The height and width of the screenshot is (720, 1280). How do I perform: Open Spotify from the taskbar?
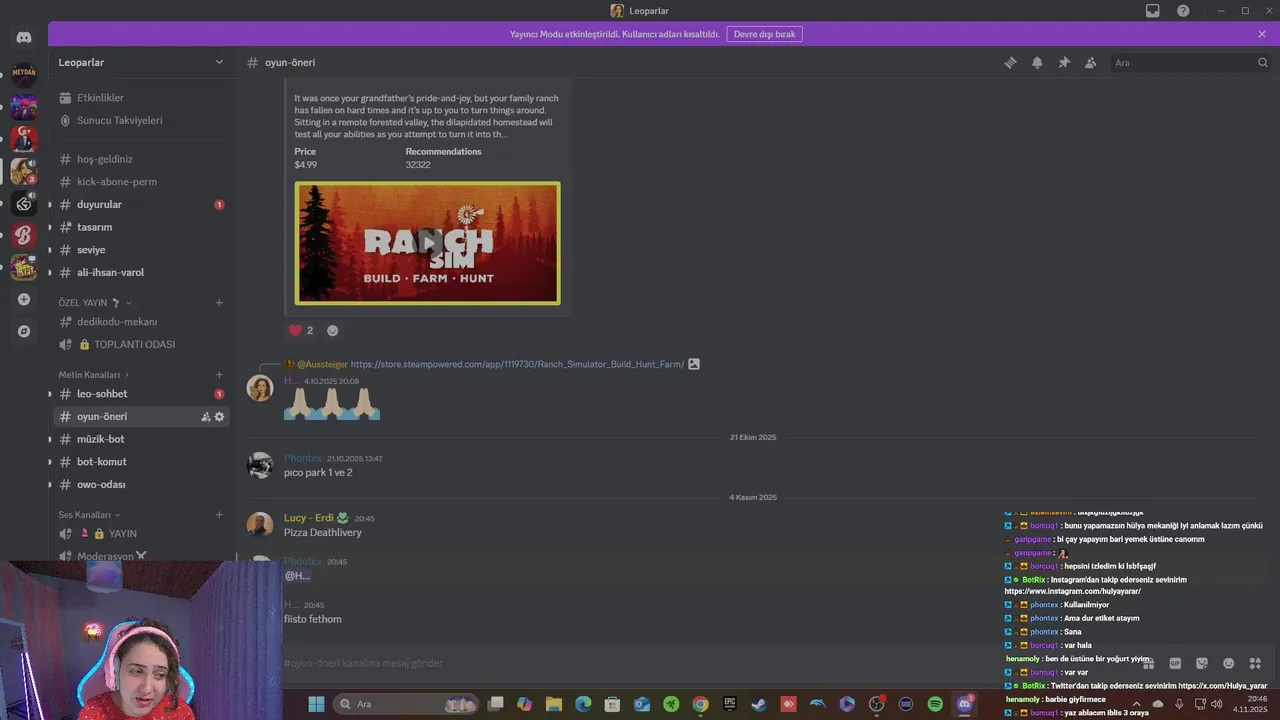(x=935, y=704)
